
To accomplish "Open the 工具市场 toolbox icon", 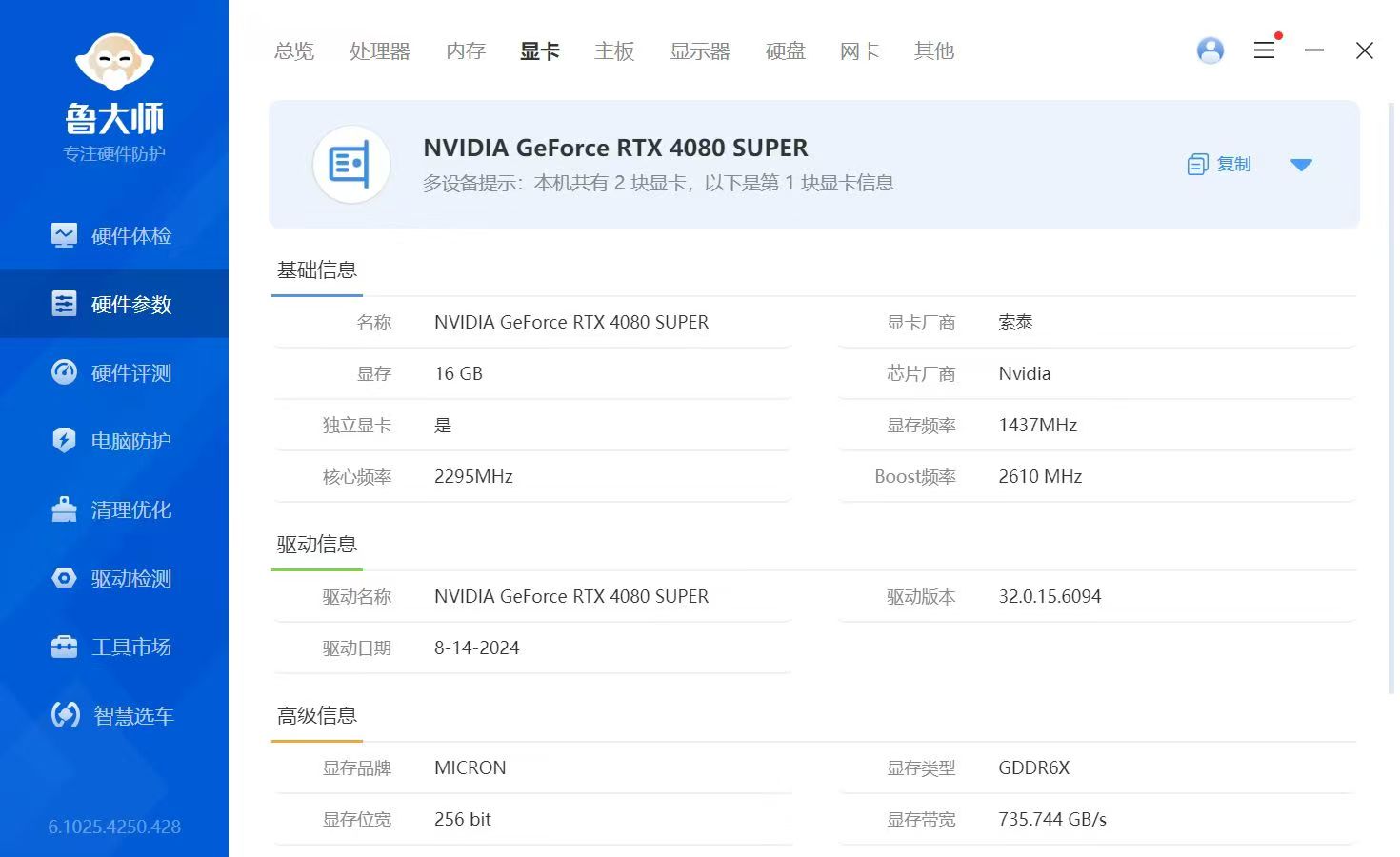I will pyautogui.click(x=64, y=647).
